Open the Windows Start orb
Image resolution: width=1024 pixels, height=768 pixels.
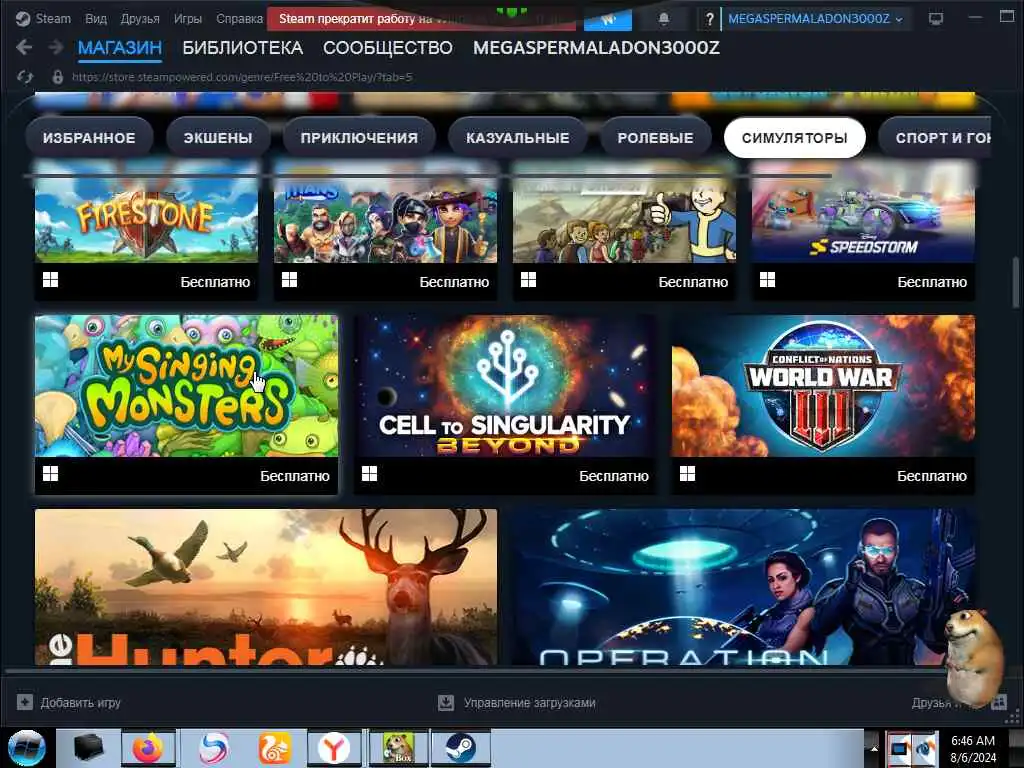[x=27, y=748]
